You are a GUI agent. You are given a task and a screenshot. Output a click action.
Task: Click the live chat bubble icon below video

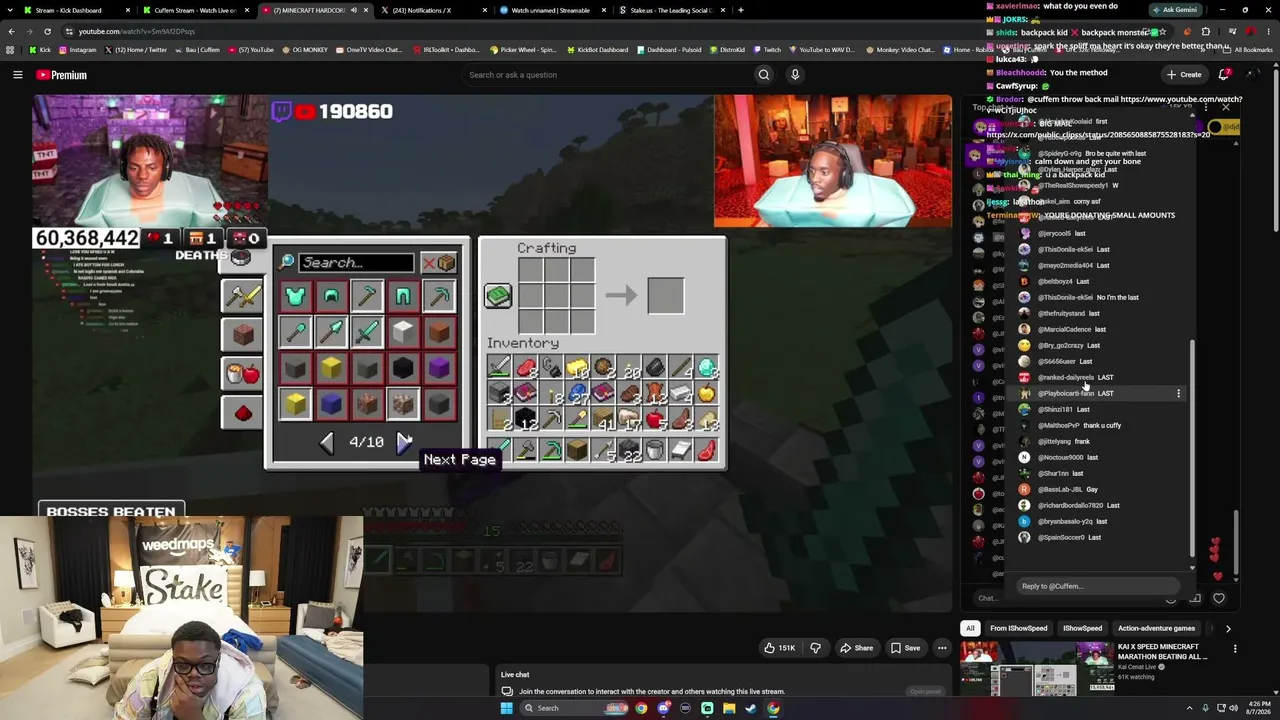click(507, 691)
